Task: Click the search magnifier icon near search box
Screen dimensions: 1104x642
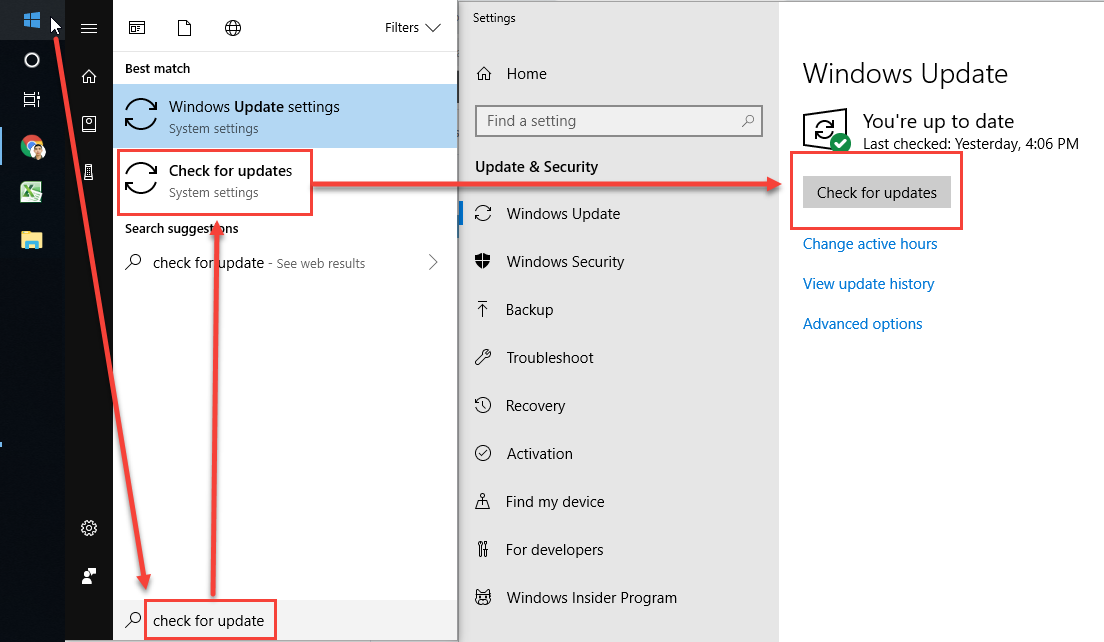Action: coord(132,619)
